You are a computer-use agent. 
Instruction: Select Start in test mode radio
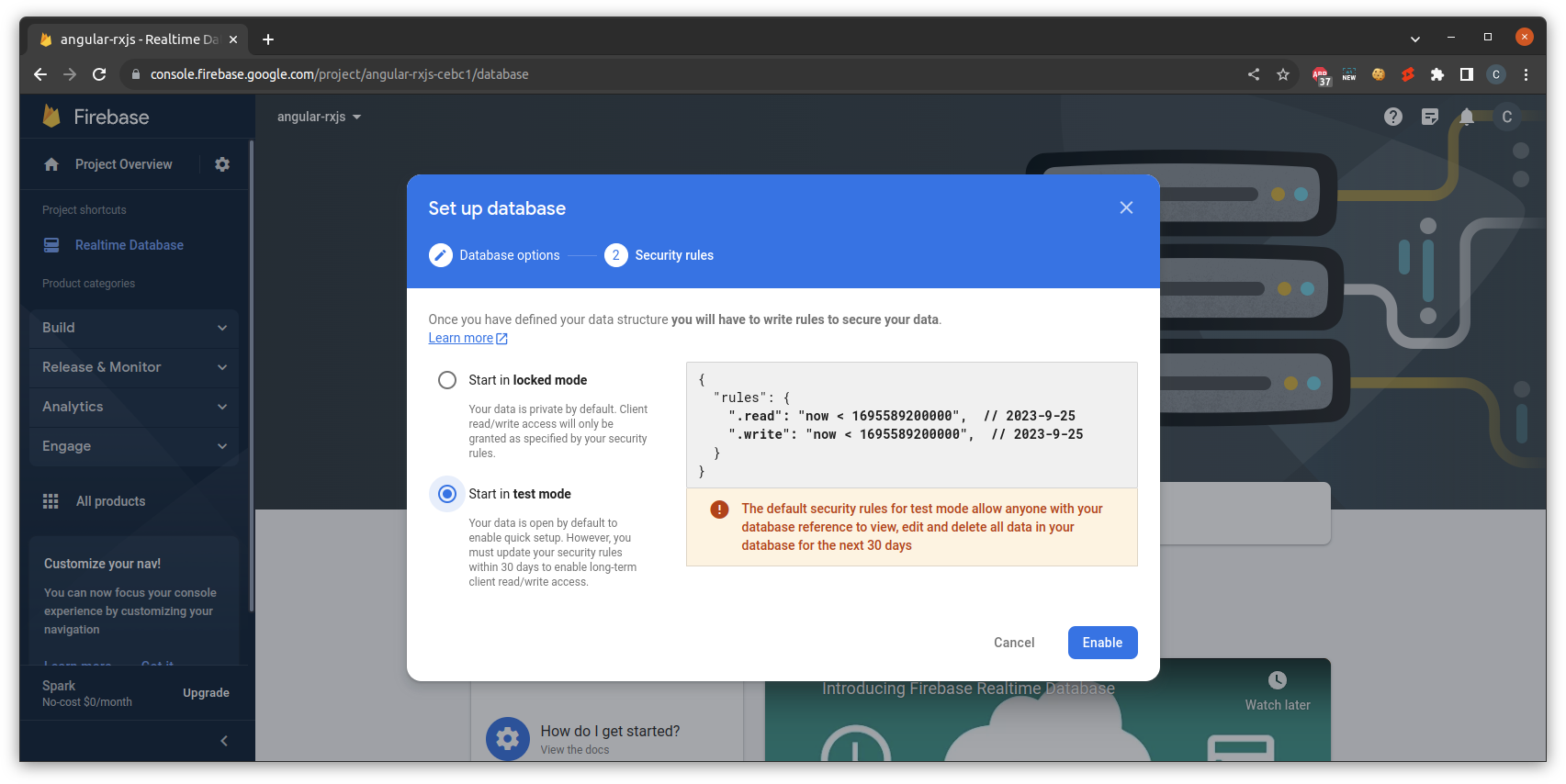tap(447, 494)
